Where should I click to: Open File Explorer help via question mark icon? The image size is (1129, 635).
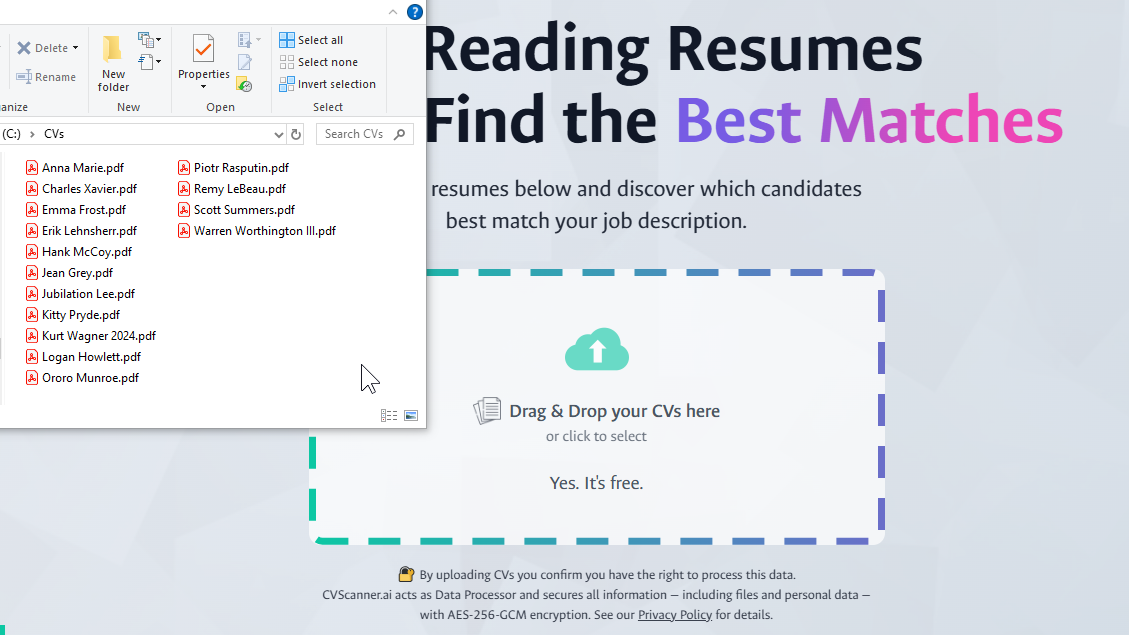pos(415,12)
